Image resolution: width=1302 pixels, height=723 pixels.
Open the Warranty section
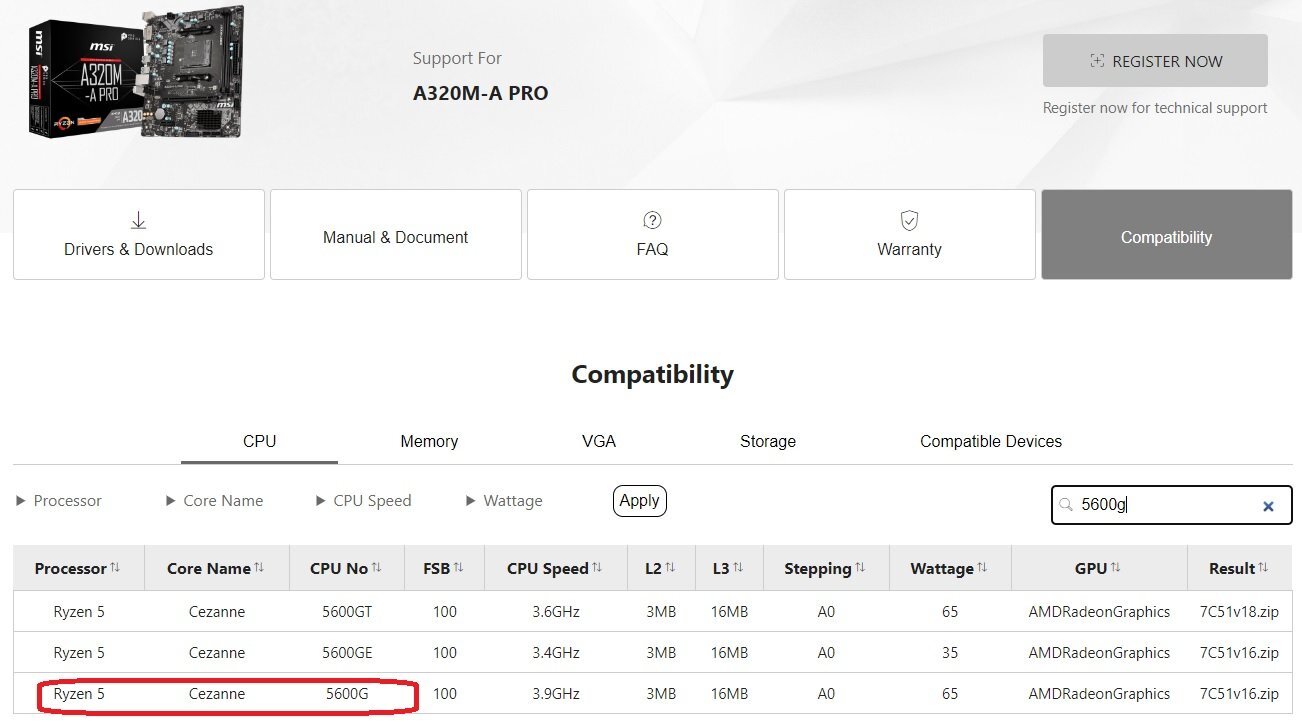[x=910, y=235]
